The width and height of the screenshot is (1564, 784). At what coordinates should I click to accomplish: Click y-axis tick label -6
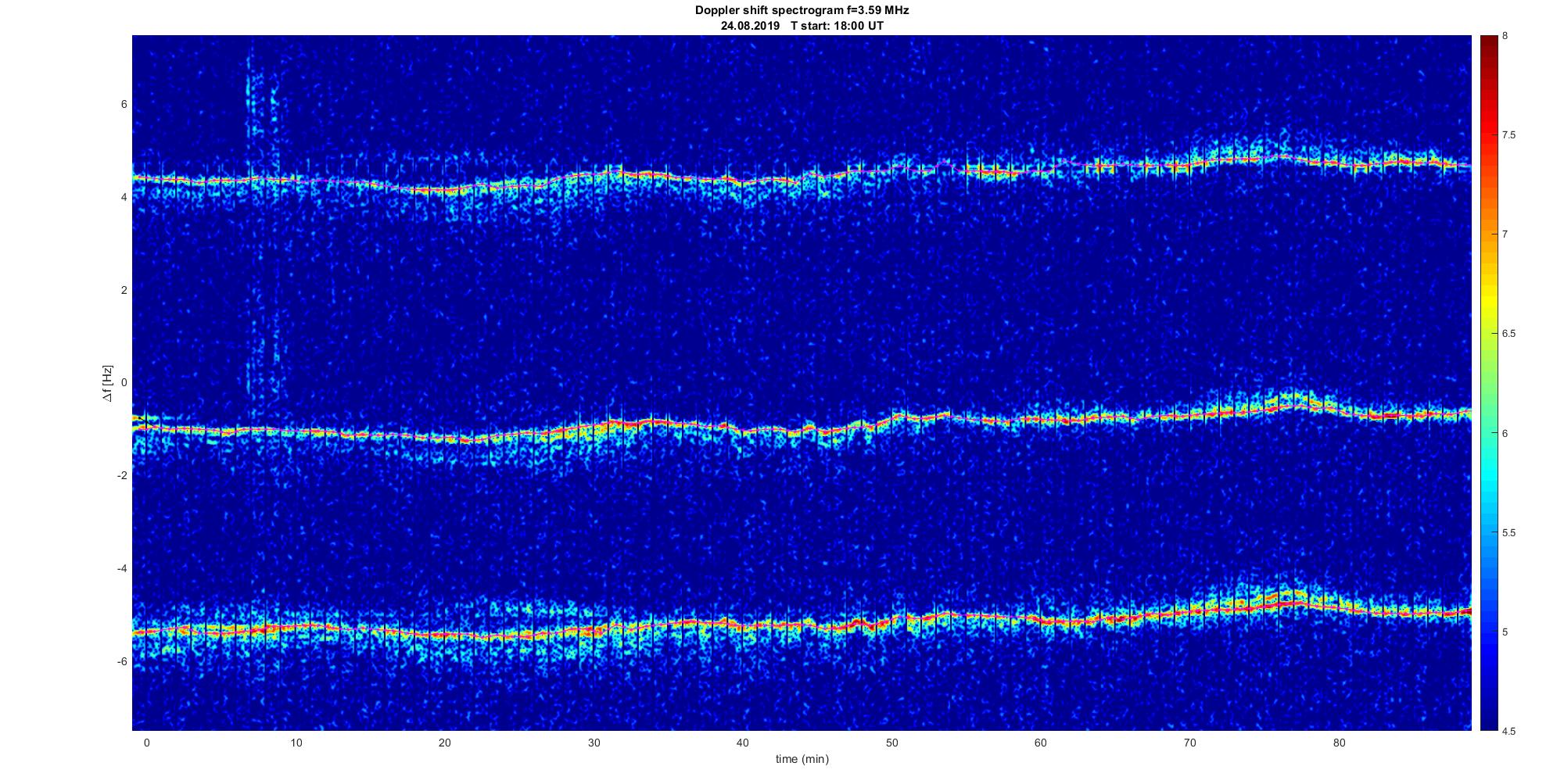[x=122, y=661]
